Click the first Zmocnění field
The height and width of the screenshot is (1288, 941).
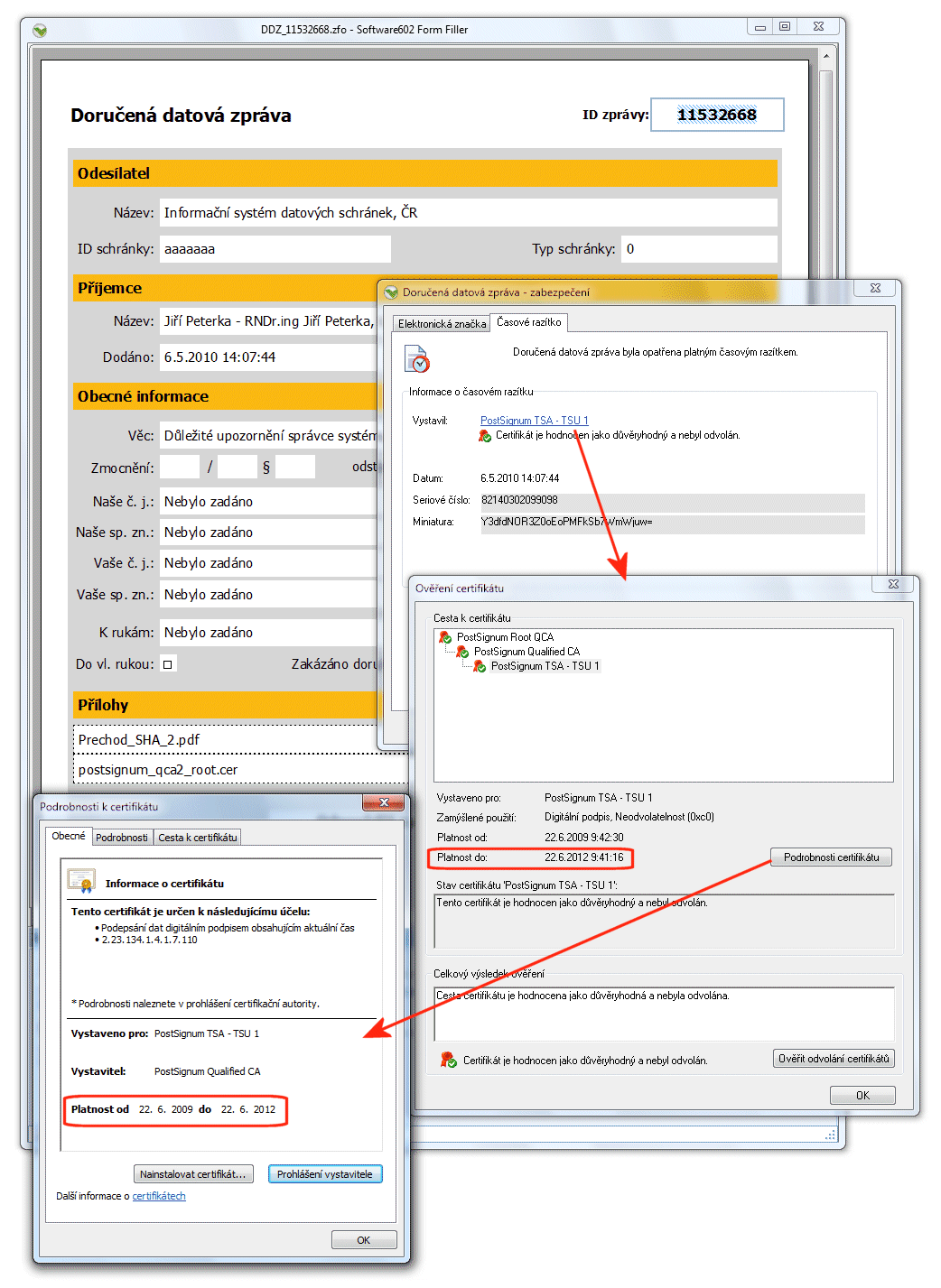(180, 467)
